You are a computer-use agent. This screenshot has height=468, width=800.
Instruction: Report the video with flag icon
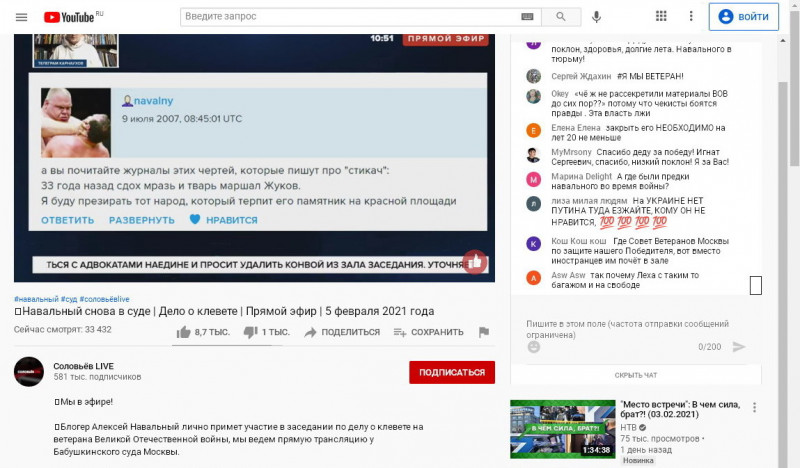point(484,332)
